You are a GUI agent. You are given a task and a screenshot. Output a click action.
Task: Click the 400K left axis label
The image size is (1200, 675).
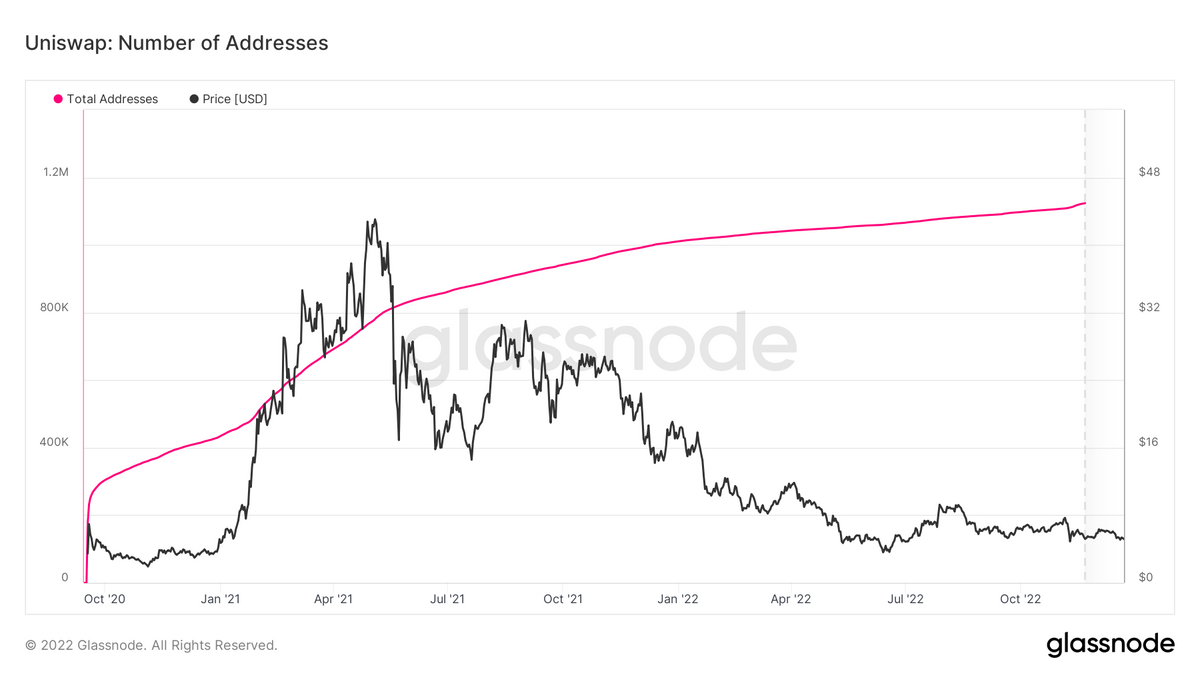tap(54, 442)
